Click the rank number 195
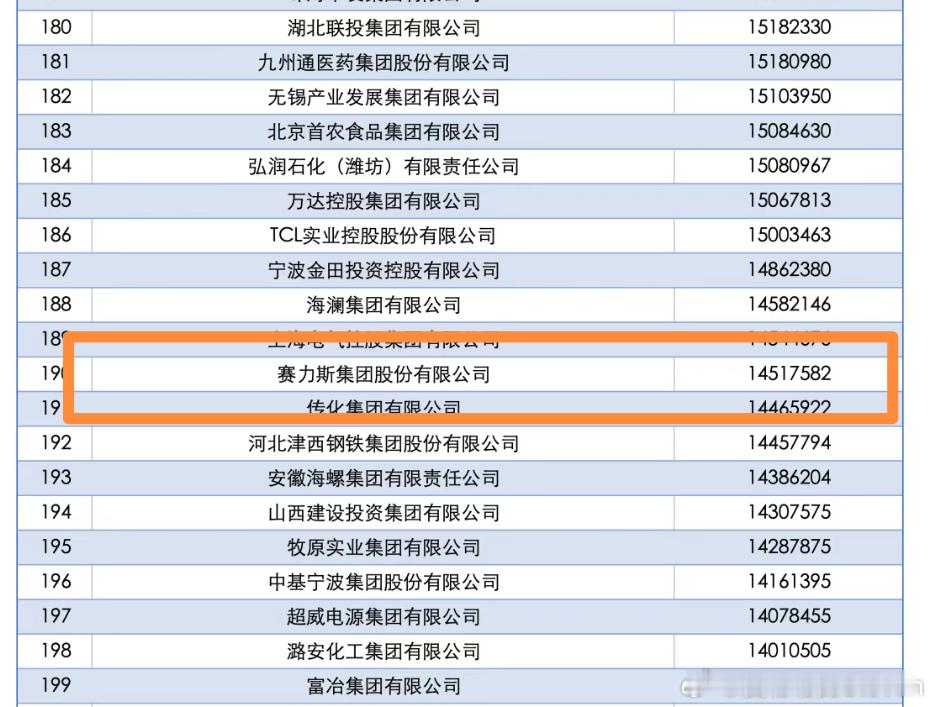Image resolution: width=933 pixels, height=707 pixels. (x=57, y=546)
